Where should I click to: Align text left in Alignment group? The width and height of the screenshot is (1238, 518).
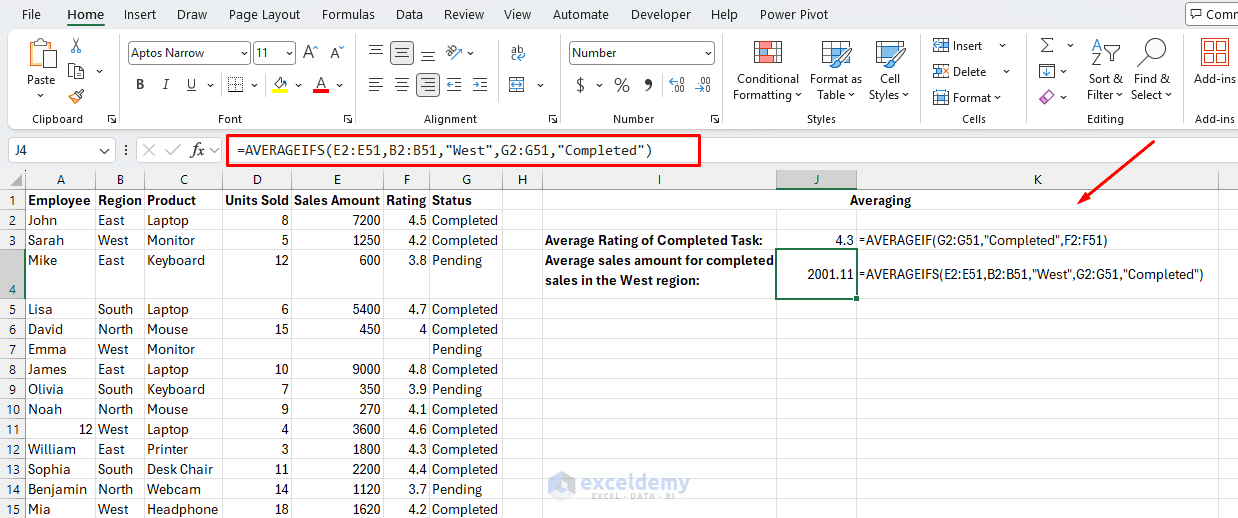click(x=376, y=85)
